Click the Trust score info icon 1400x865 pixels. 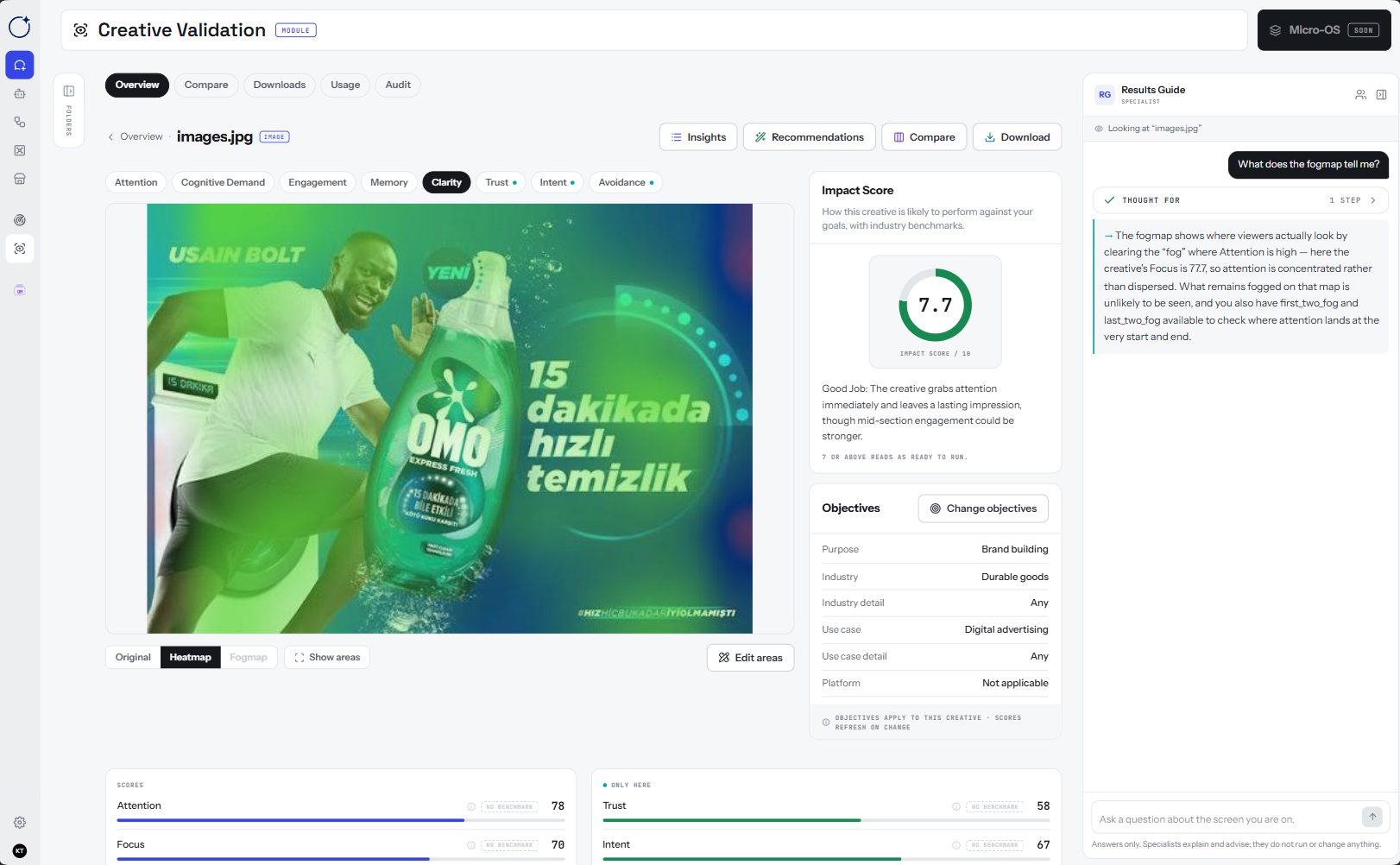(956, 806)
